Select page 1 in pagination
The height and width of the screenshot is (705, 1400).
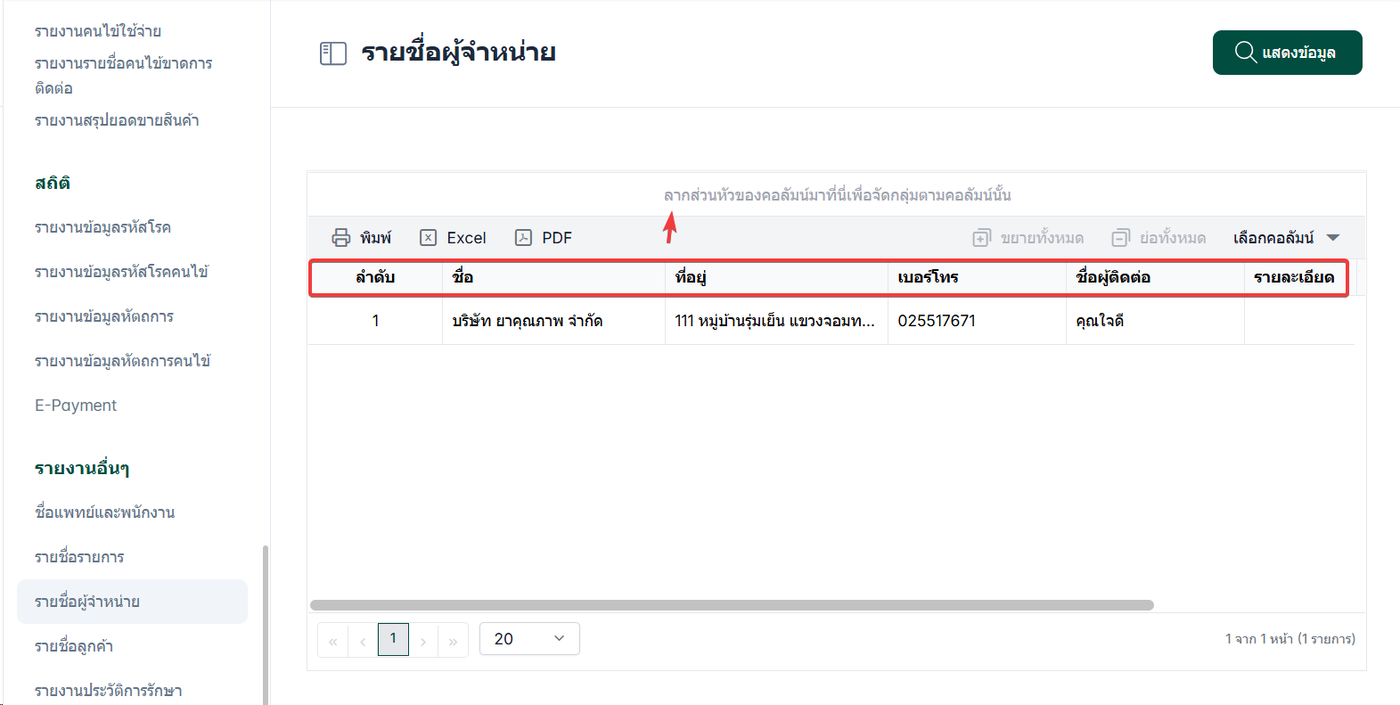point(393,639)
